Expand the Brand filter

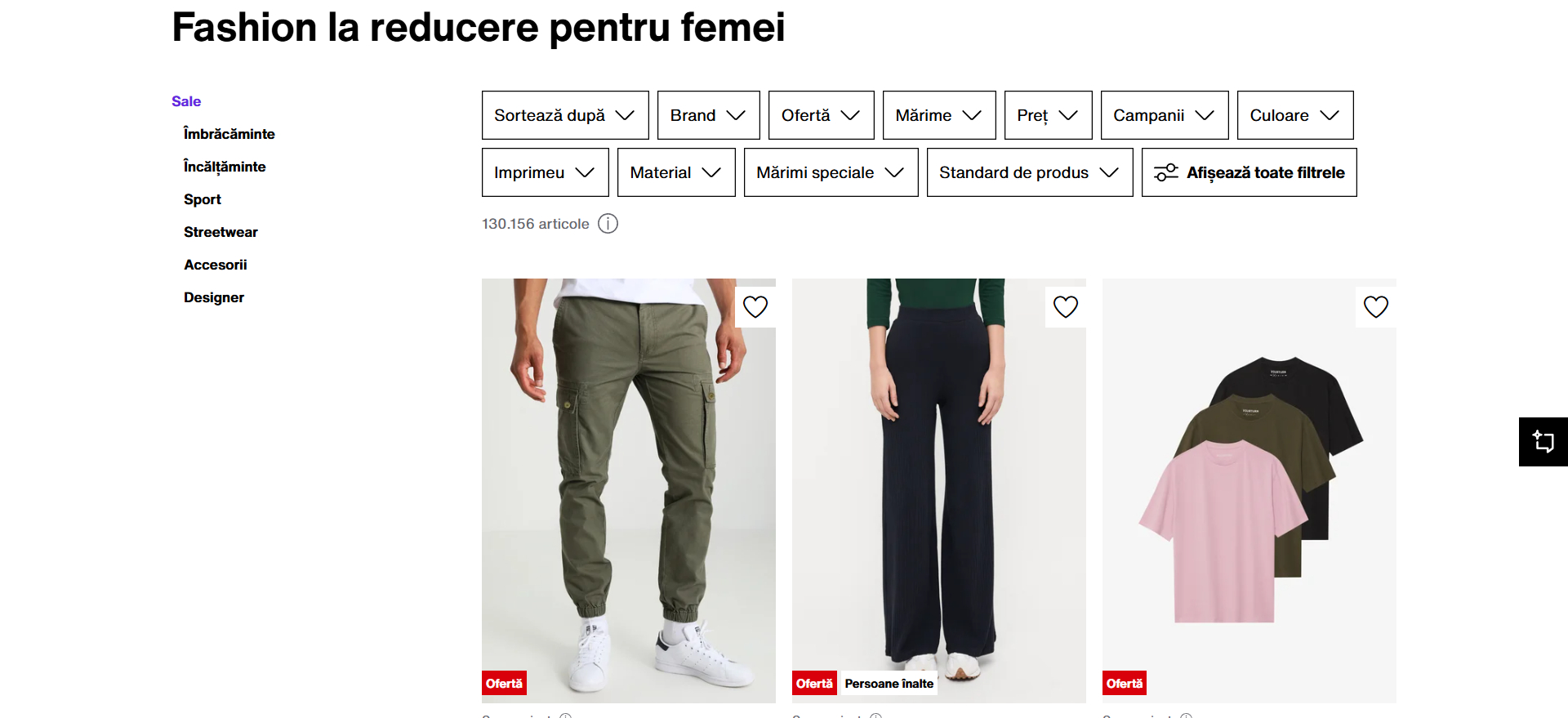point(709,115)
